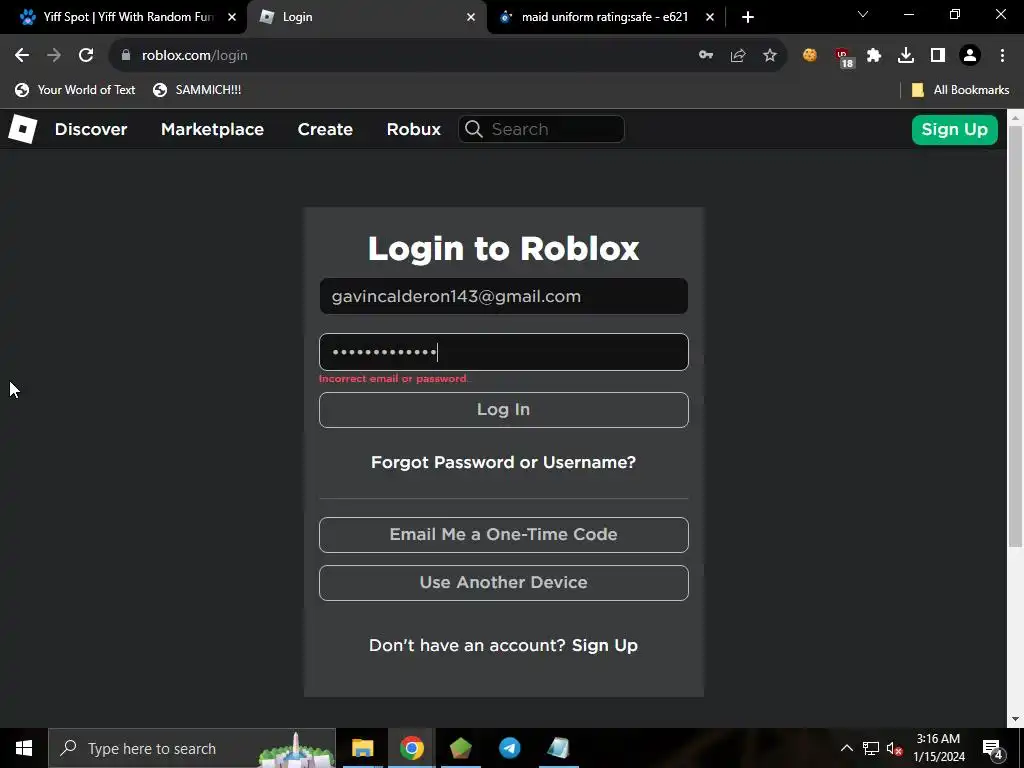Image resolution: width=1024 pixels, height=768 pixels.
Task: Open the muted volume tray icon
Action: [894, 748]
